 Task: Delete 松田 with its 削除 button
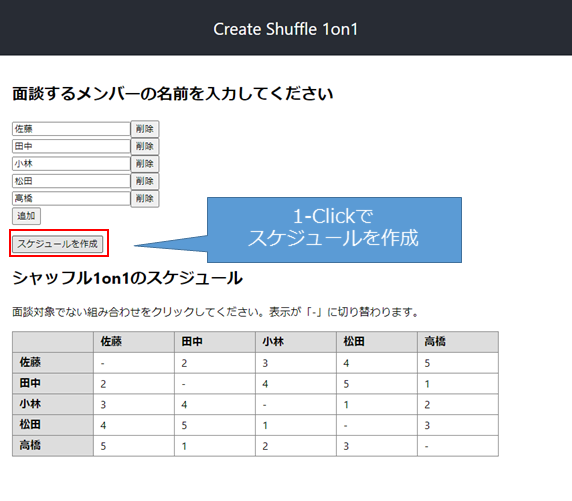(145, 181)
